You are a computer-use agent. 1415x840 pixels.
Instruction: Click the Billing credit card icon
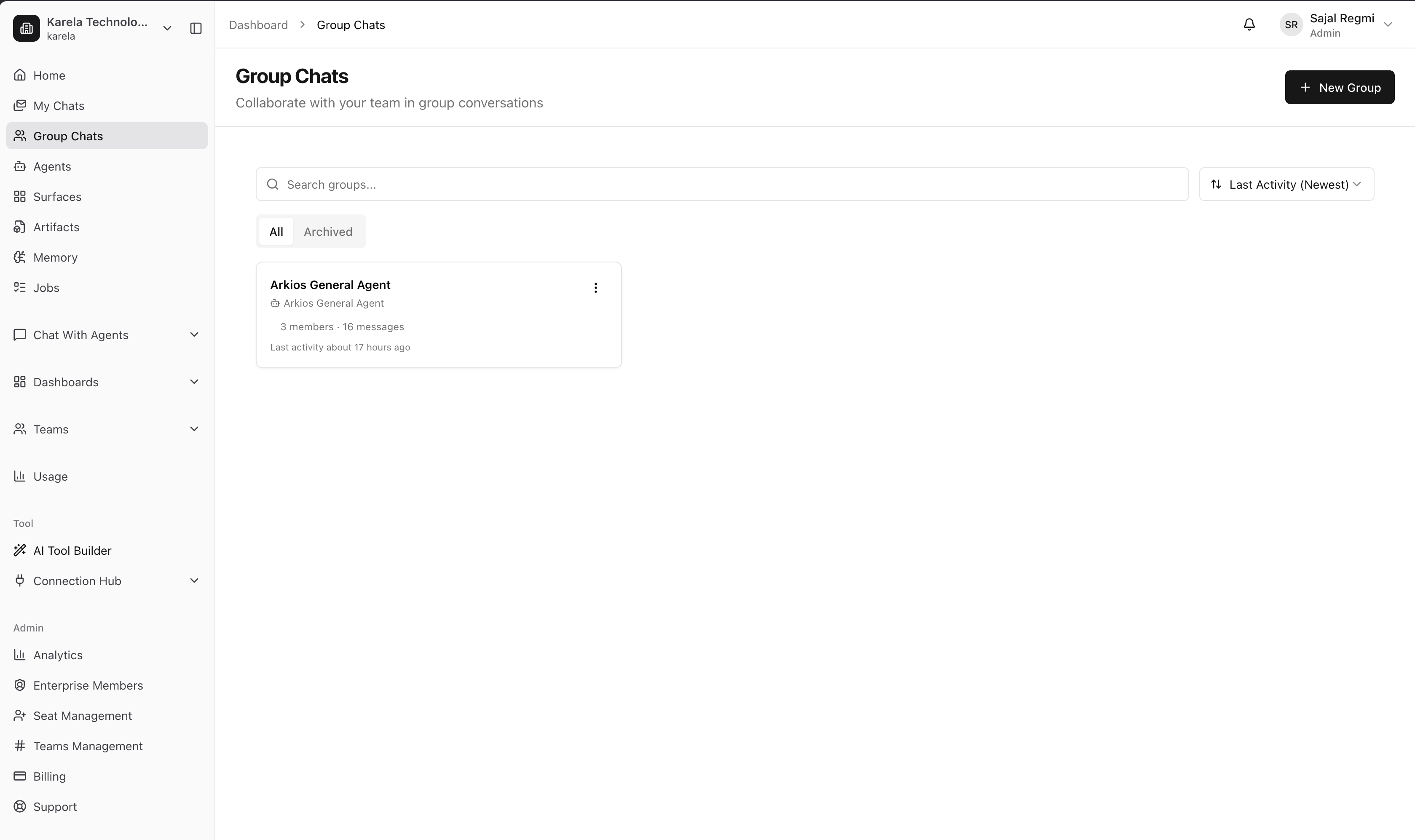(x=20, y=776)
